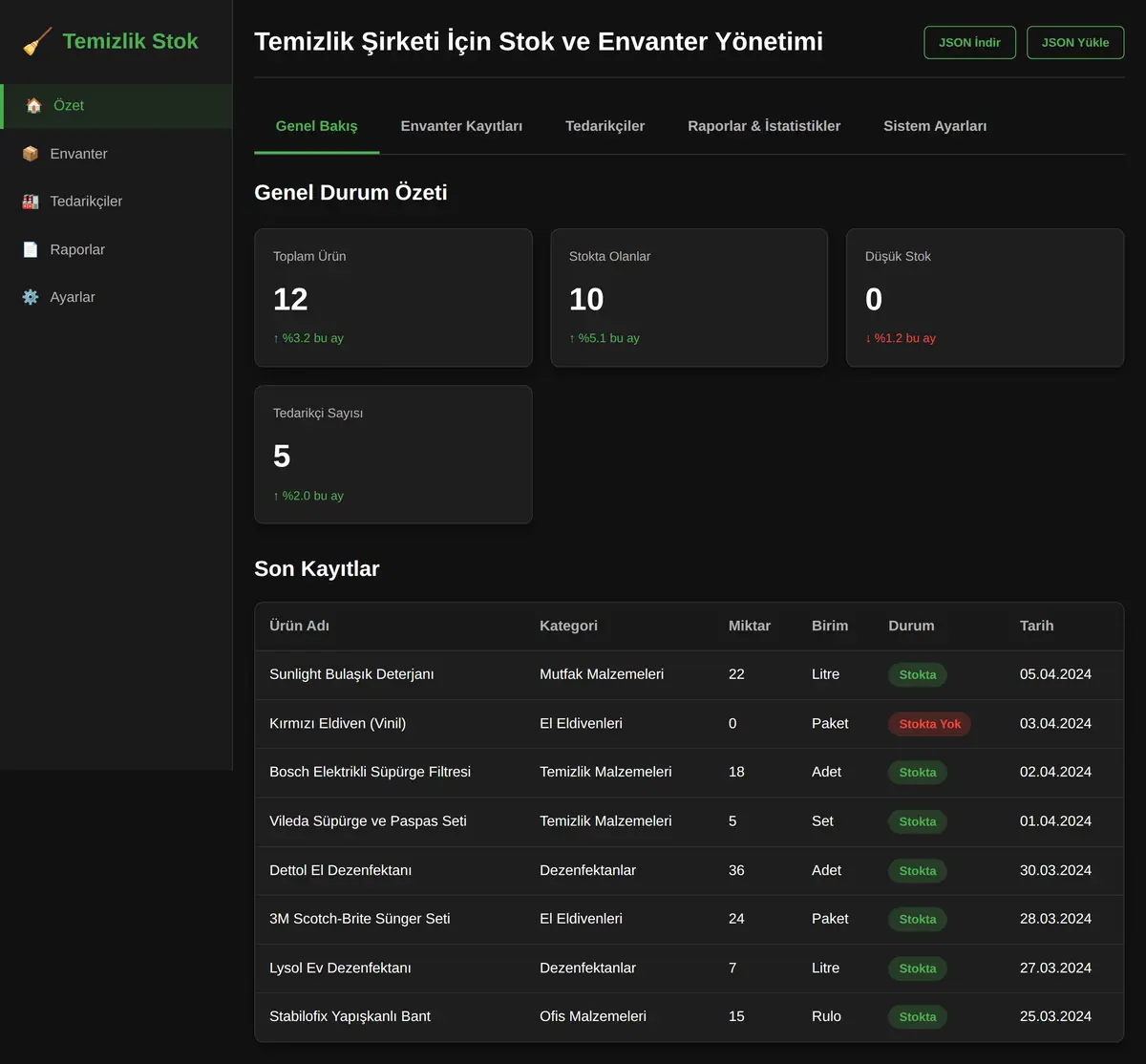Click the Temizlik Stok brand title
1146x1064 pixels.
click(x=130, y=41)
